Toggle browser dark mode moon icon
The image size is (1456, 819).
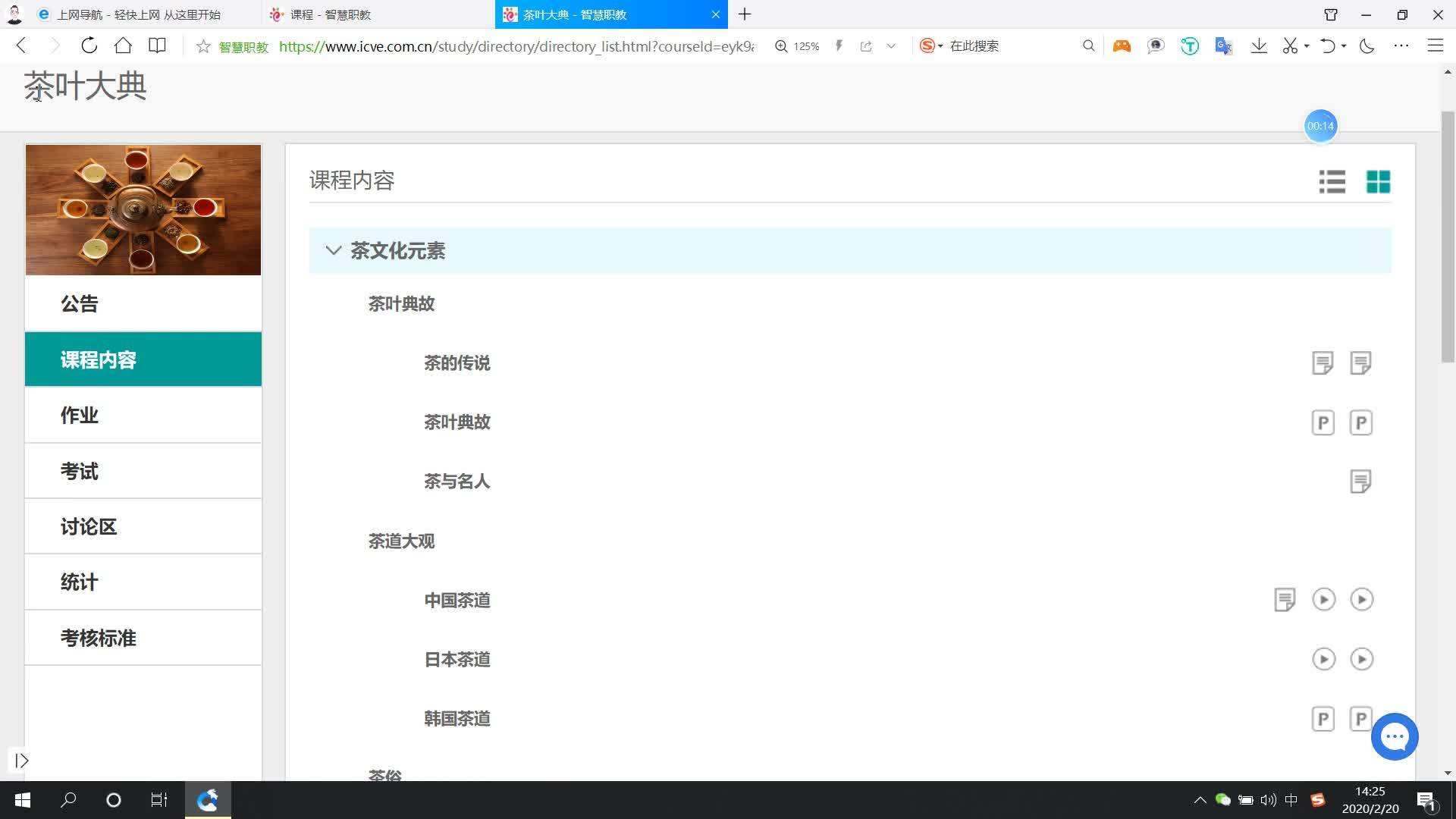pos(1366,45)
